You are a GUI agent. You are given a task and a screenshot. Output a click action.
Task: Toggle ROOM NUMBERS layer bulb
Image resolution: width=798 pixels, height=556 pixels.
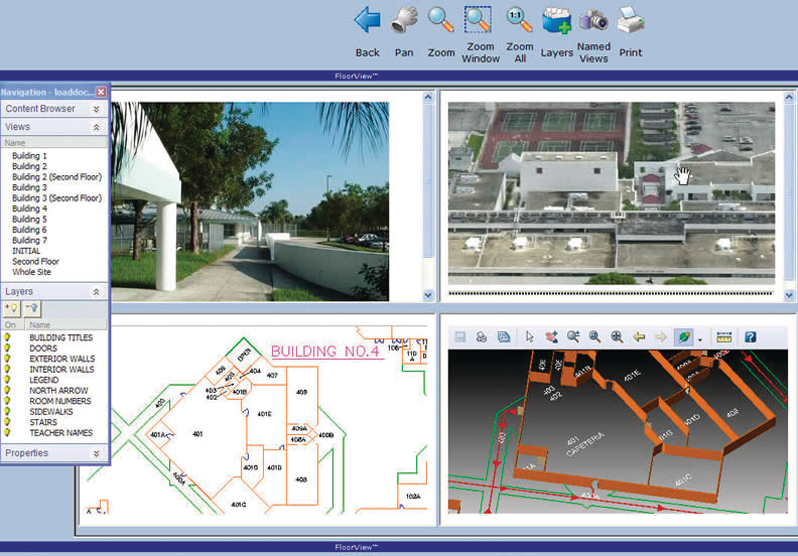(x=7, y=401)
